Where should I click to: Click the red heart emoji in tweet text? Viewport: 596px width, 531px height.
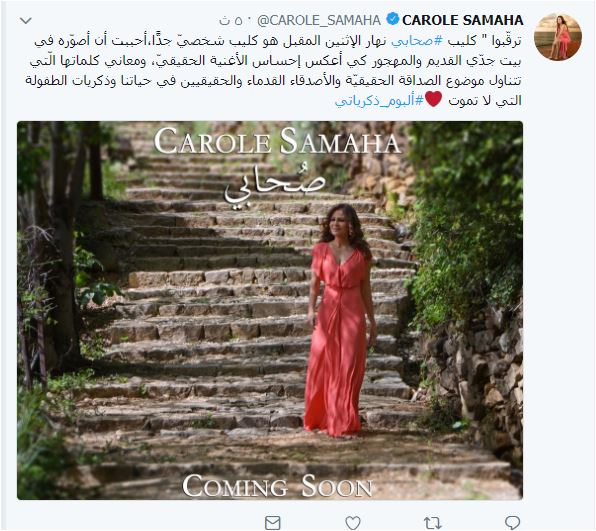(433, 99)
